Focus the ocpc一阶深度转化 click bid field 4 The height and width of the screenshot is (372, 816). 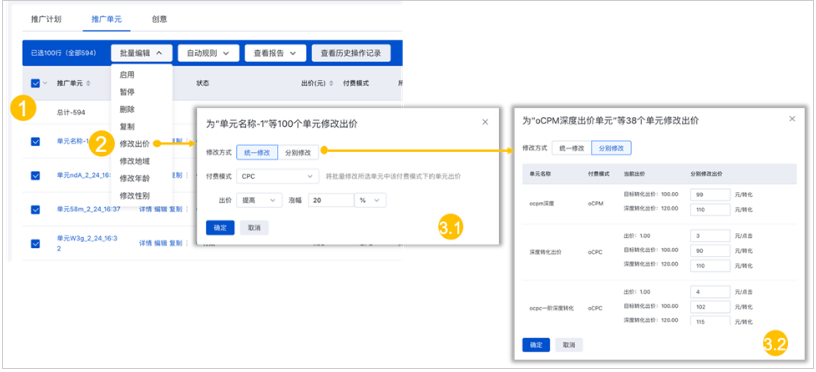click(710, 292)
